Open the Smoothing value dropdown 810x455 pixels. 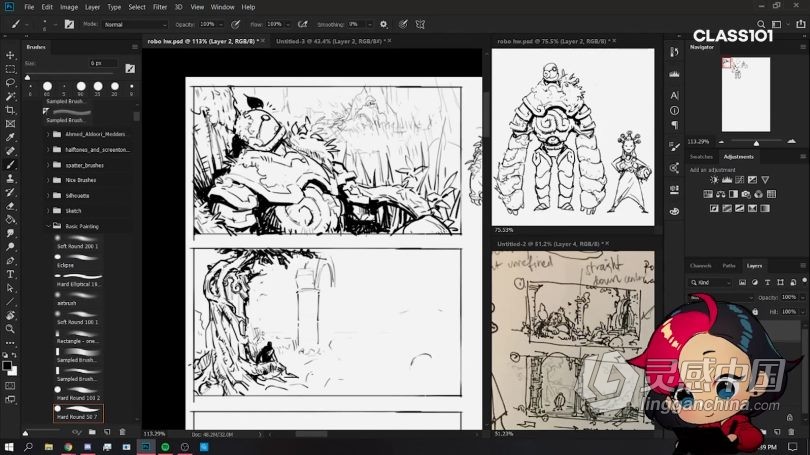pos(369,24)
